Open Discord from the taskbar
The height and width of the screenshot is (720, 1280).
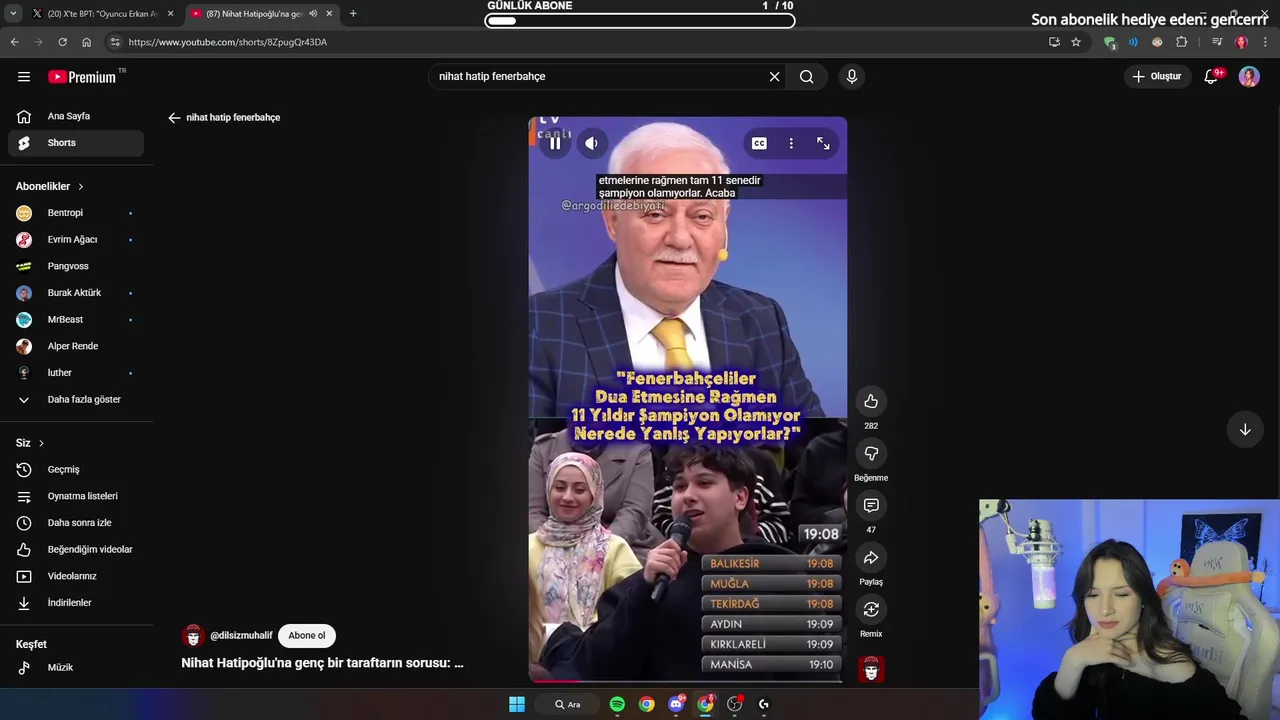[x=677, y=704]
